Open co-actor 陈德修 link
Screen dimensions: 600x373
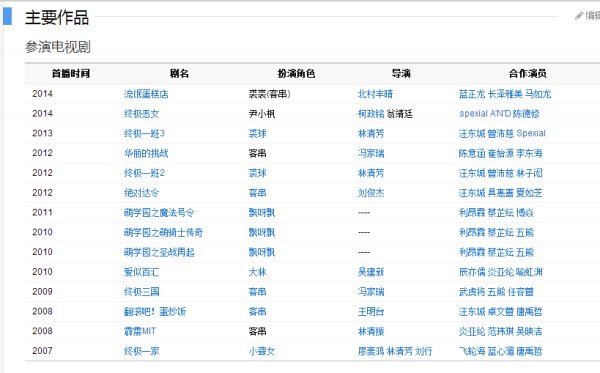[x=526, y=114]
